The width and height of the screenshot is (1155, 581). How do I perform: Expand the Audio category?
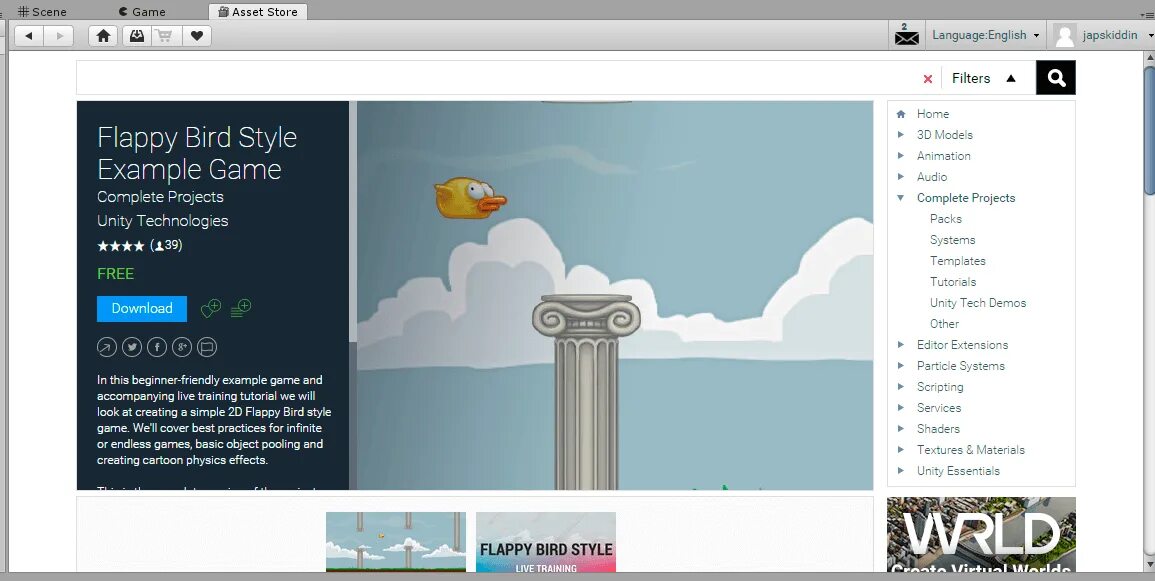click(901, 177)
